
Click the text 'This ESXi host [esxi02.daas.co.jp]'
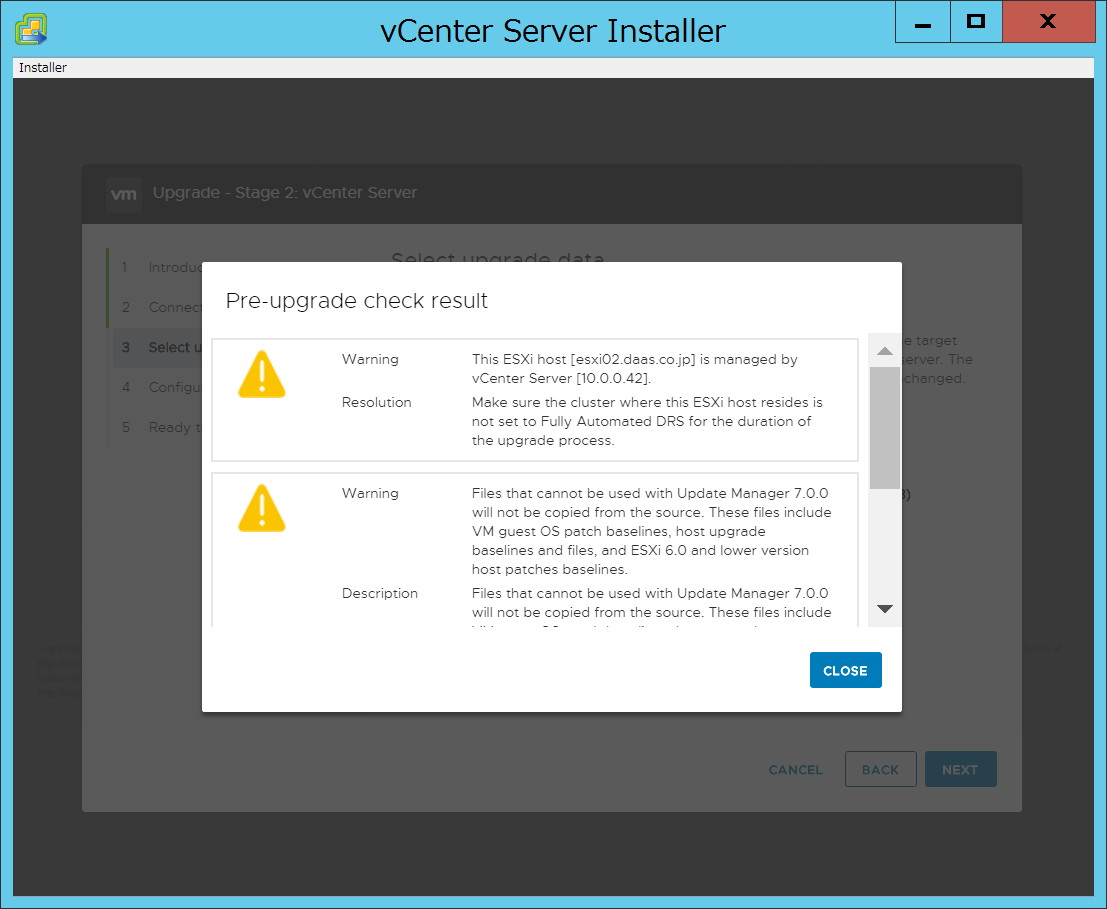coord(584,359)
